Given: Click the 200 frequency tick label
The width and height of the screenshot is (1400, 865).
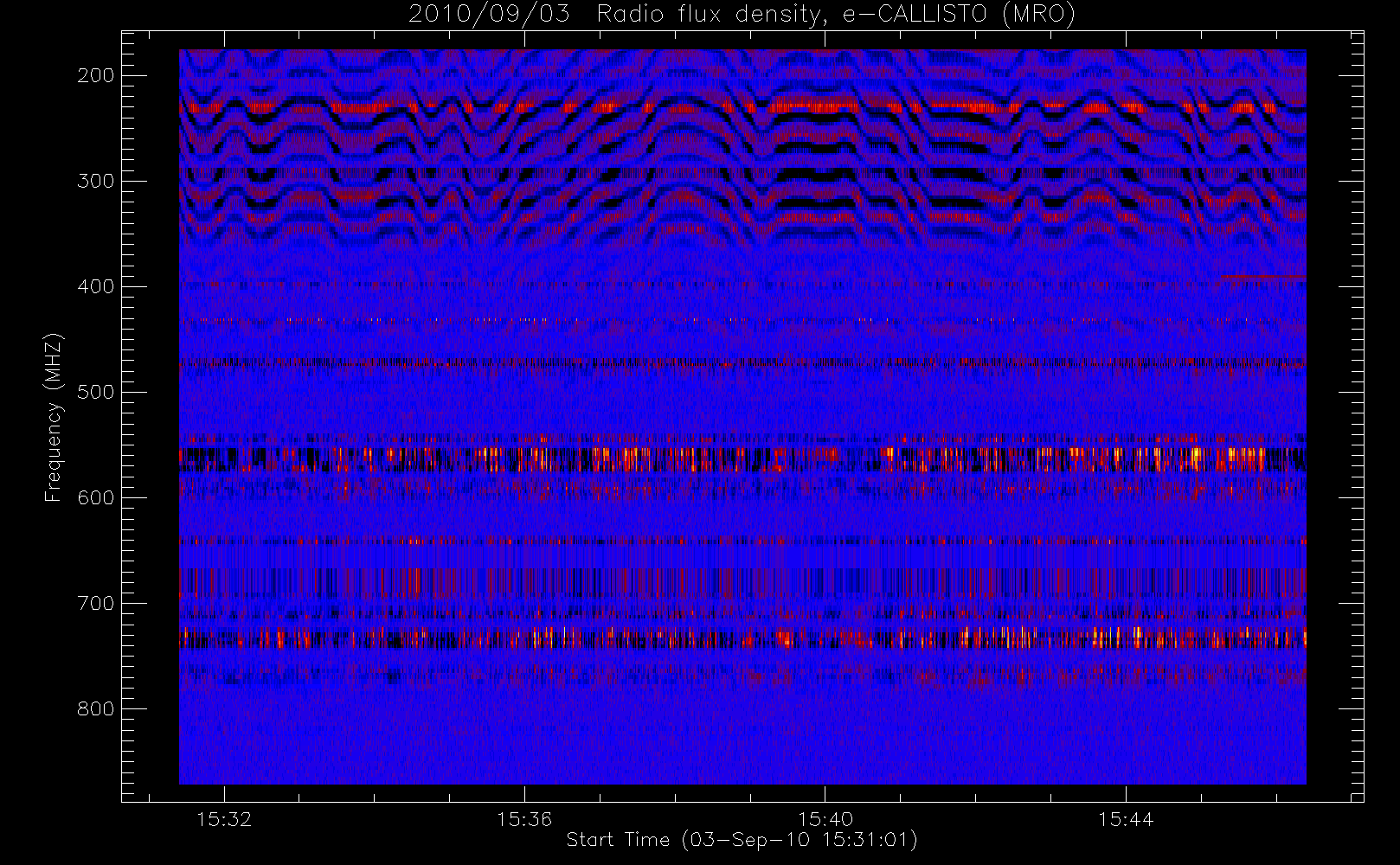Looking at the screenshot, I should 95,75.
